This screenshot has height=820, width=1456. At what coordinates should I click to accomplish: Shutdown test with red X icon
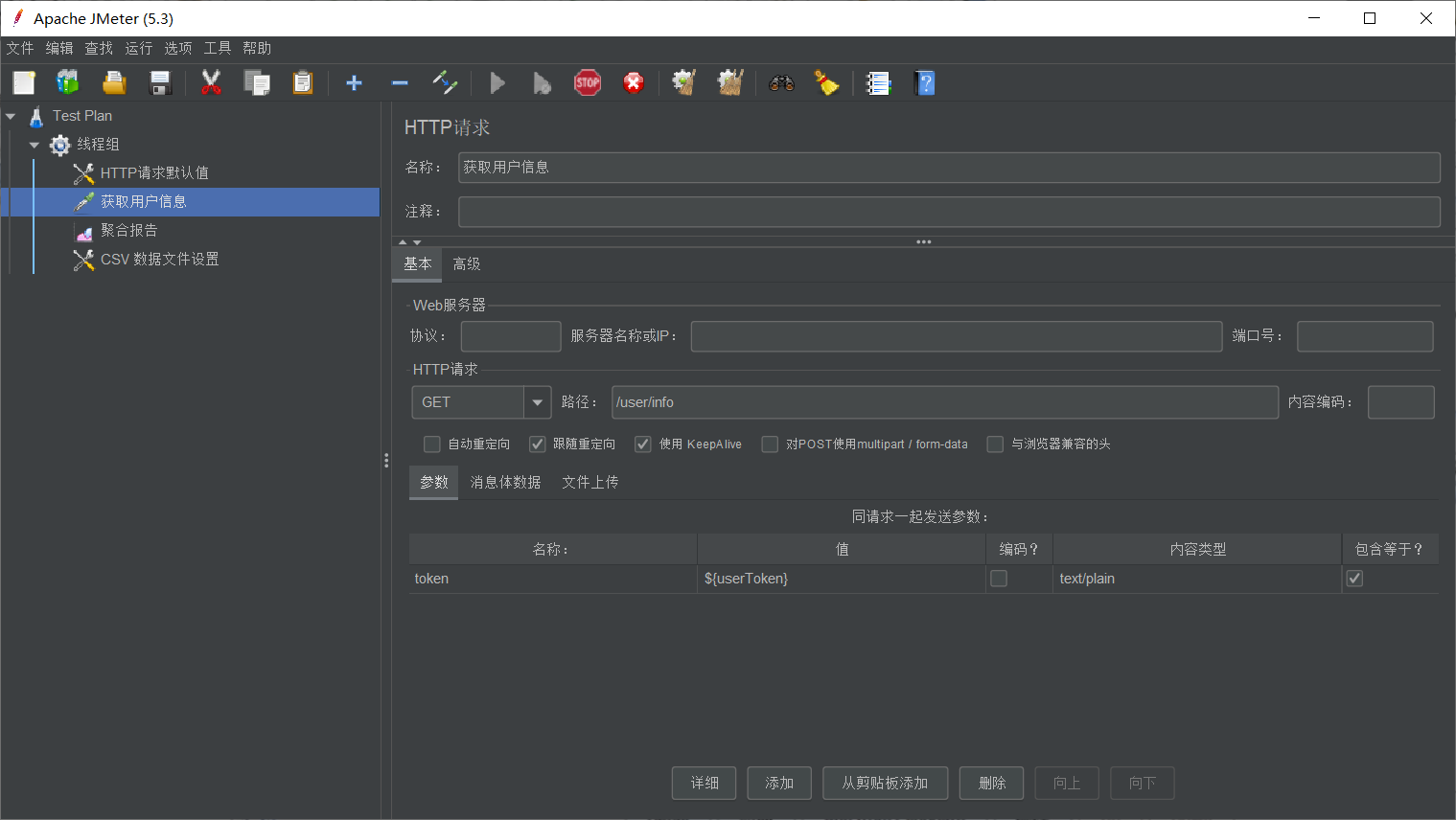634,83
